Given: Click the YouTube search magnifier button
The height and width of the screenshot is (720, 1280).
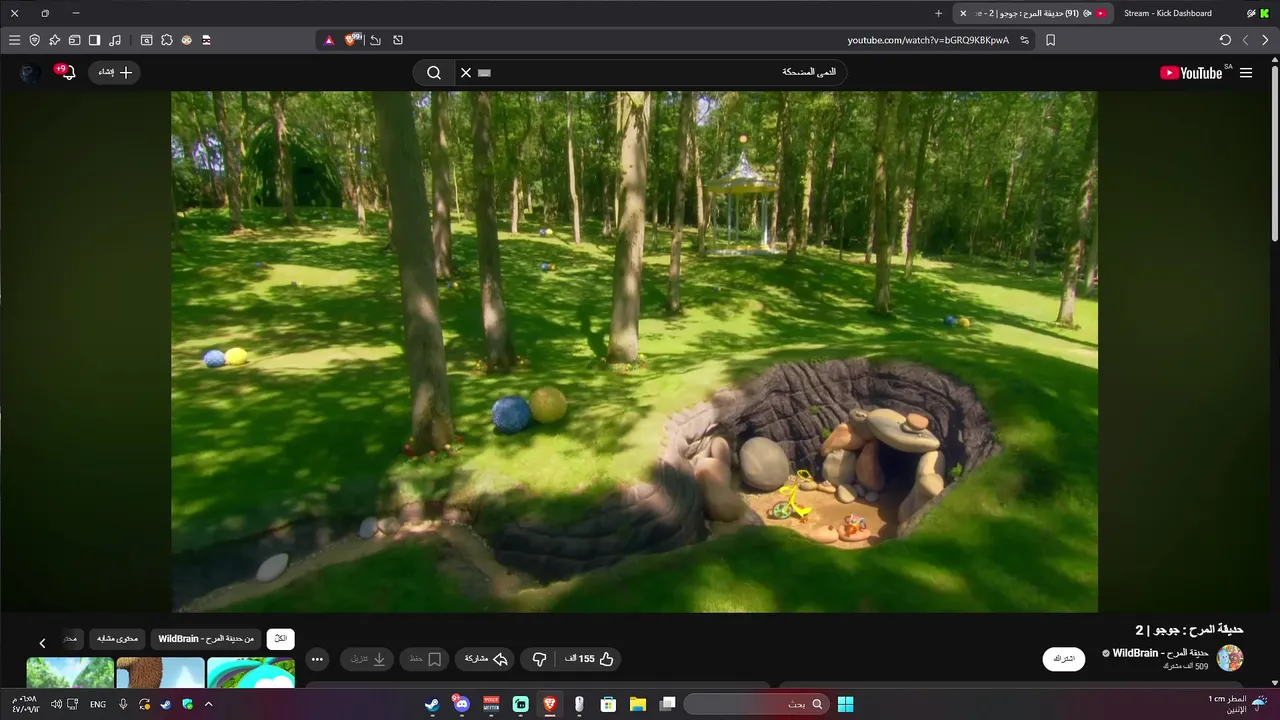Looking at the screenshot, I should point(434,72).
